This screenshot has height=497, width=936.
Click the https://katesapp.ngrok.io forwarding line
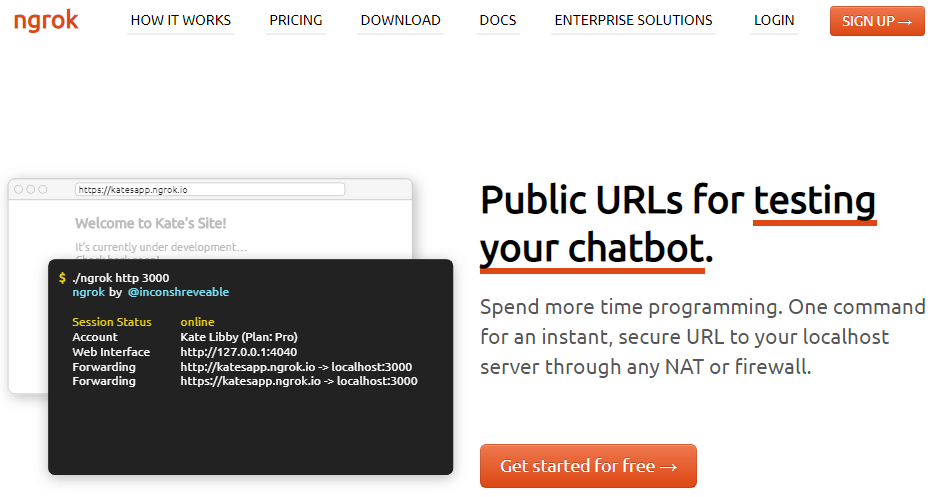pyautogui.click(x=298, y=381)
